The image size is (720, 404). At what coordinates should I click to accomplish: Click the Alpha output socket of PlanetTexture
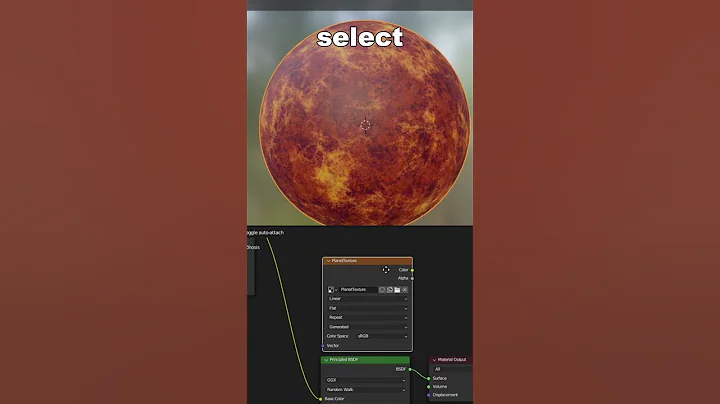(x=412, y=278)
